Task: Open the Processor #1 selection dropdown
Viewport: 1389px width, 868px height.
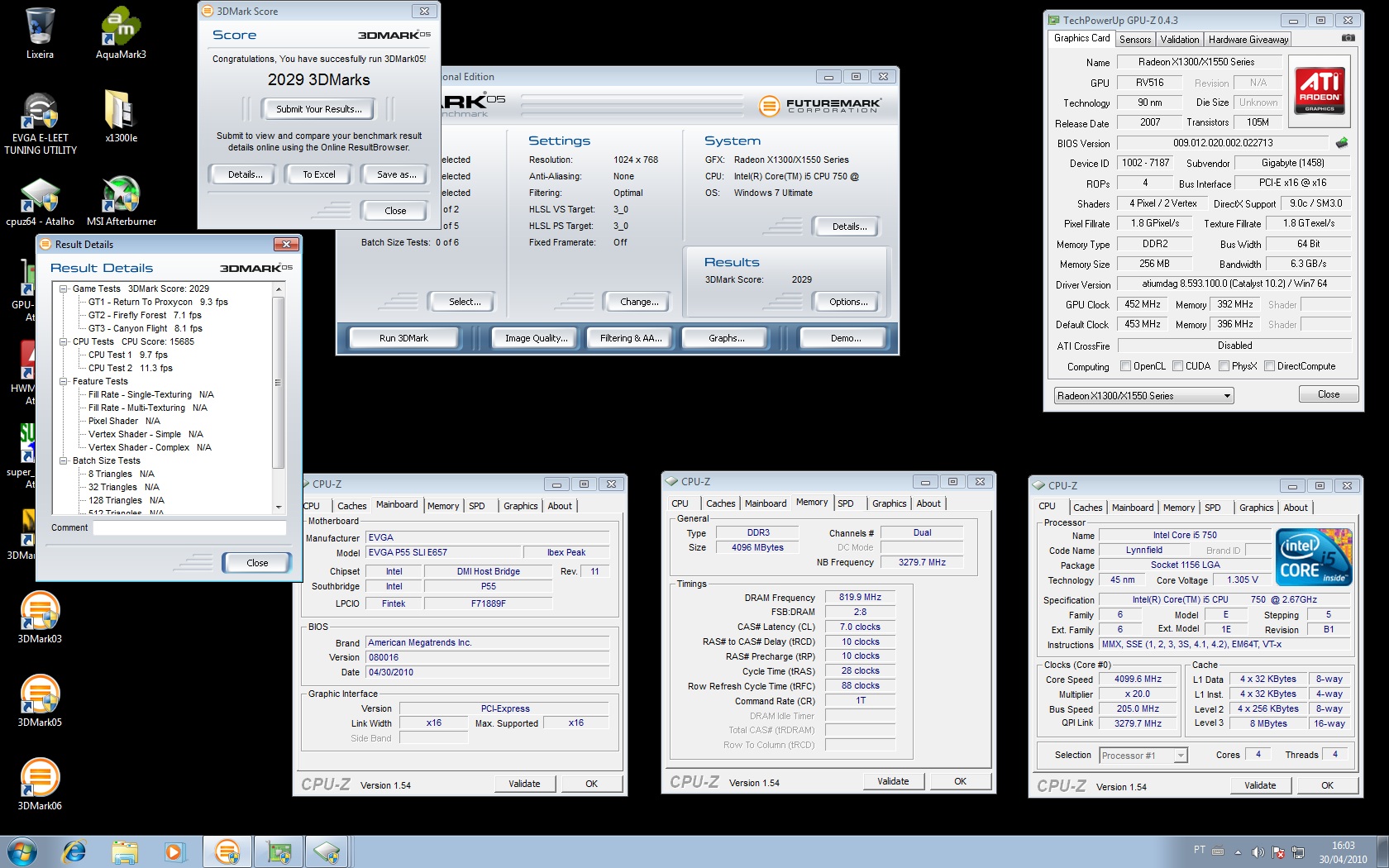Action: tap(1143, 755)
